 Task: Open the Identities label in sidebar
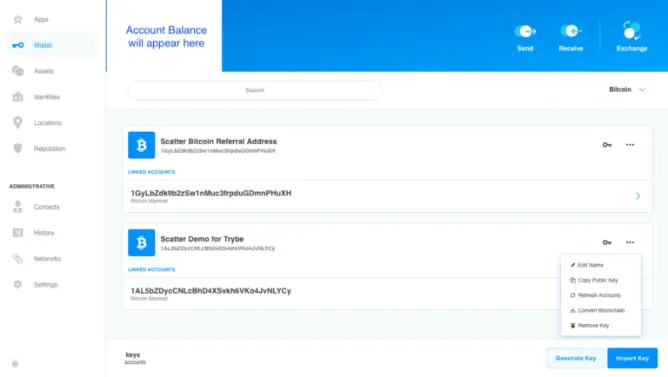pos(47,97)
